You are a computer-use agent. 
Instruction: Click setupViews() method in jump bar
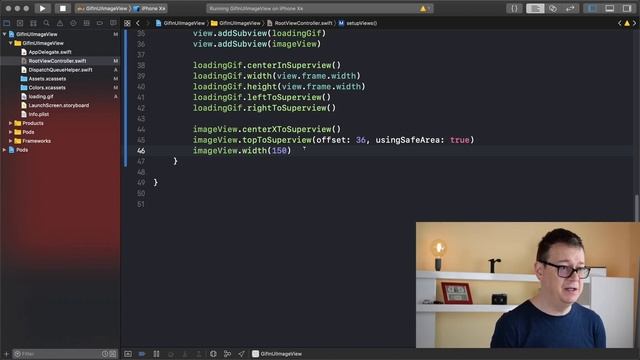click(x=358, y=23)
